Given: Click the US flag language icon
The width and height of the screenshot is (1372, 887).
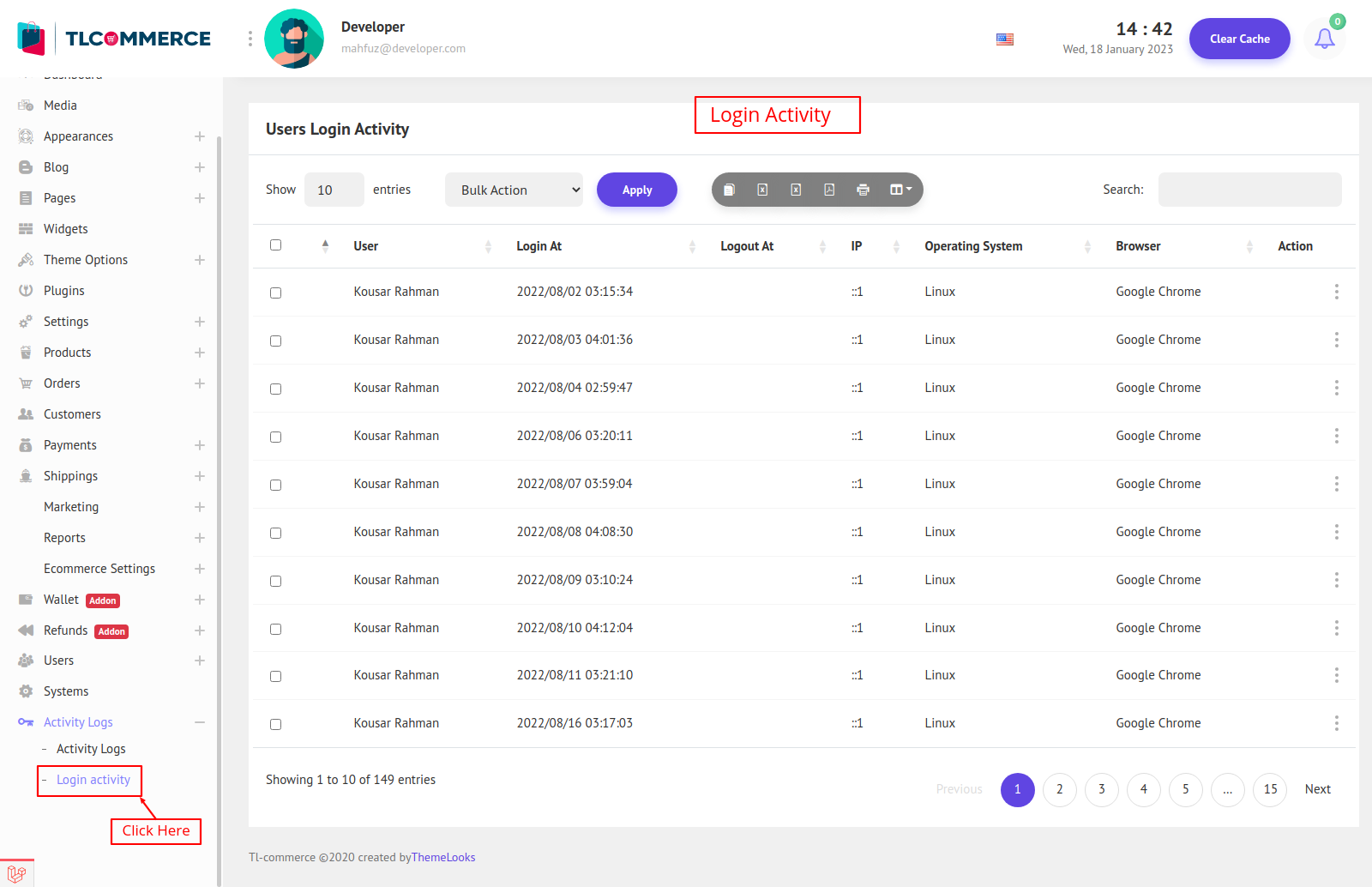Looking at the screenshot, I should 1005,39.
